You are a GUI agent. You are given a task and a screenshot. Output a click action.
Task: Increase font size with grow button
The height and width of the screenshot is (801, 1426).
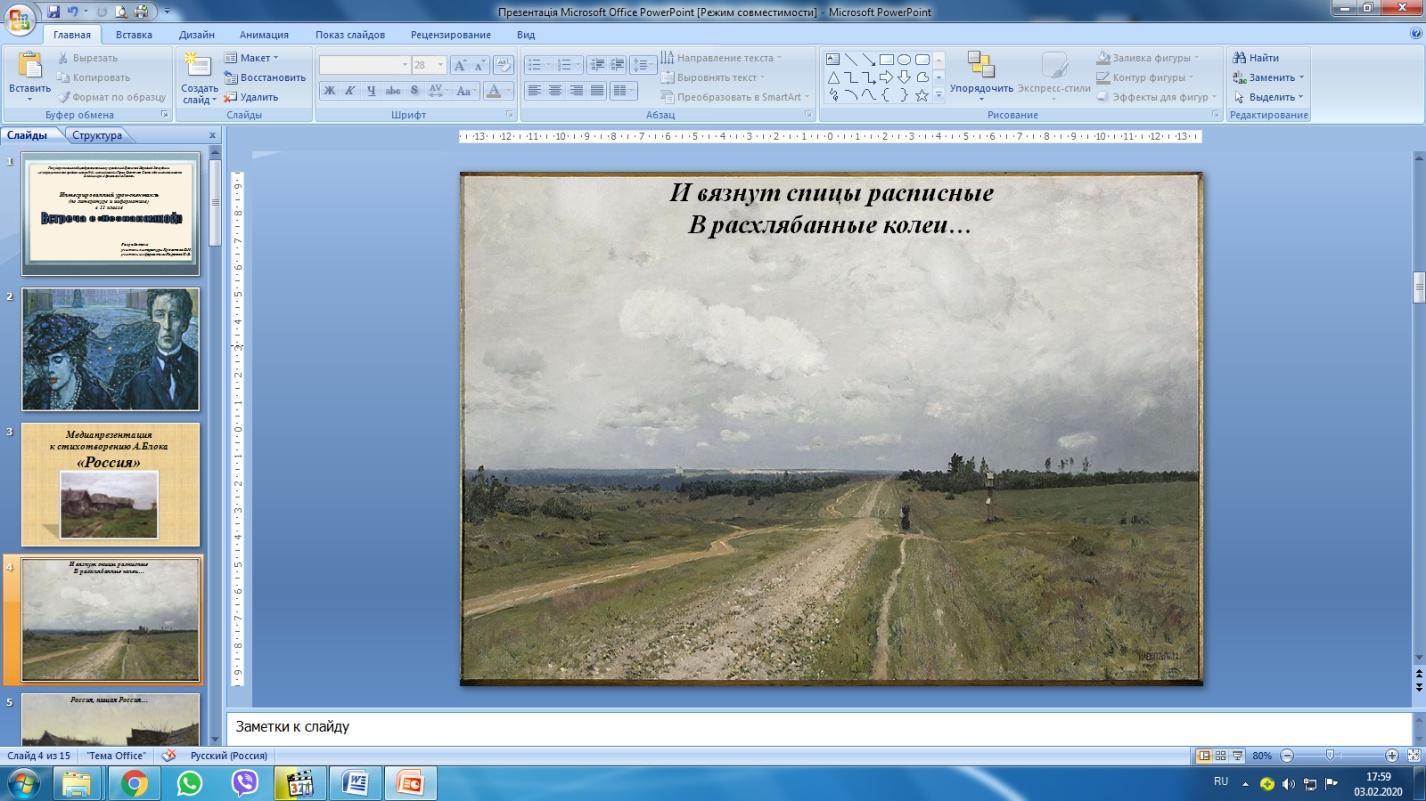460,65
